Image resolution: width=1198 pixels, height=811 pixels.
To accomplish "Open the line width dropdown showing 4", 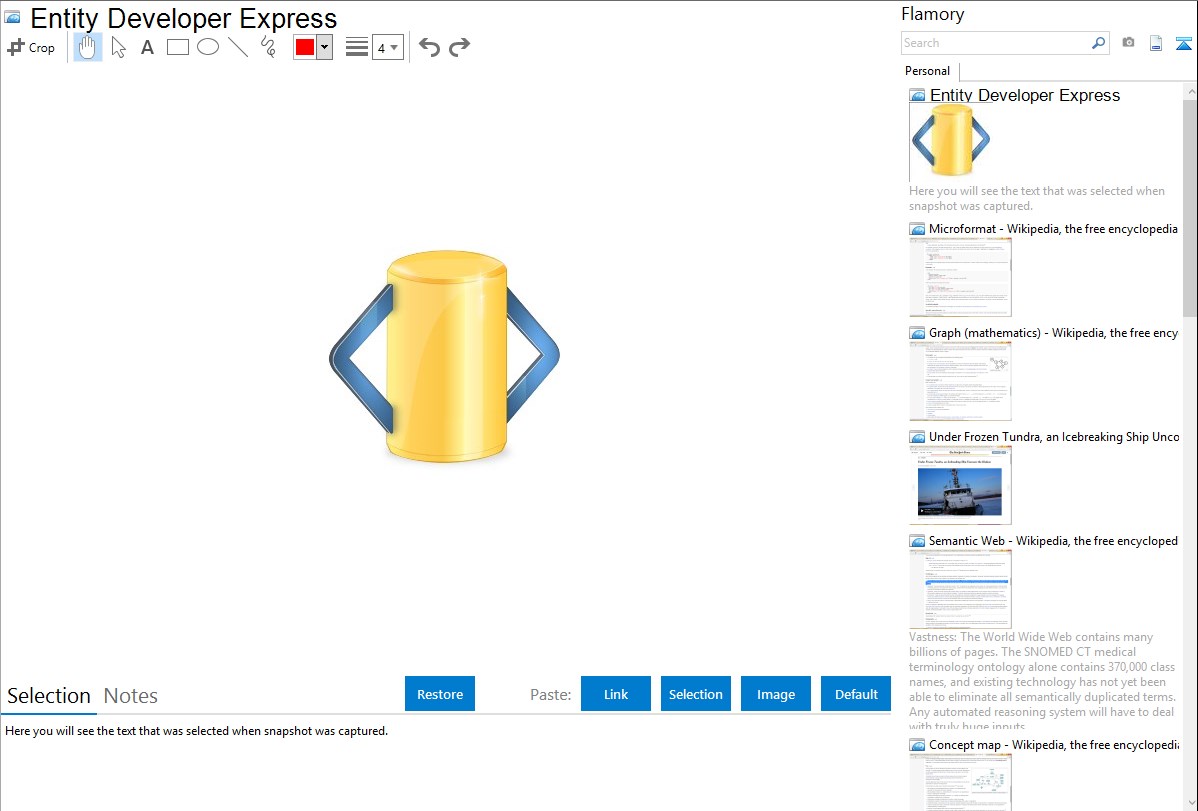I will coord(388,47).
